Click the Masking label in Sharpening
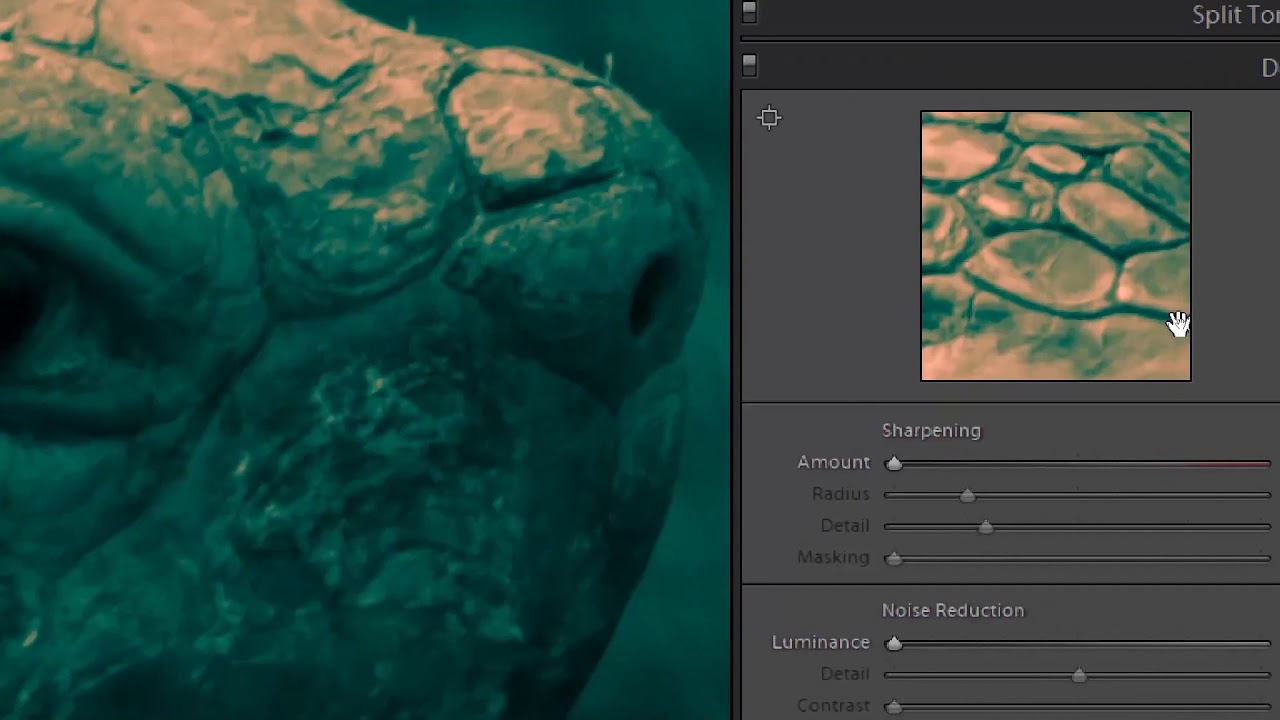The image size is (1280, 720). pyautogui.click(x=833, y=557)
